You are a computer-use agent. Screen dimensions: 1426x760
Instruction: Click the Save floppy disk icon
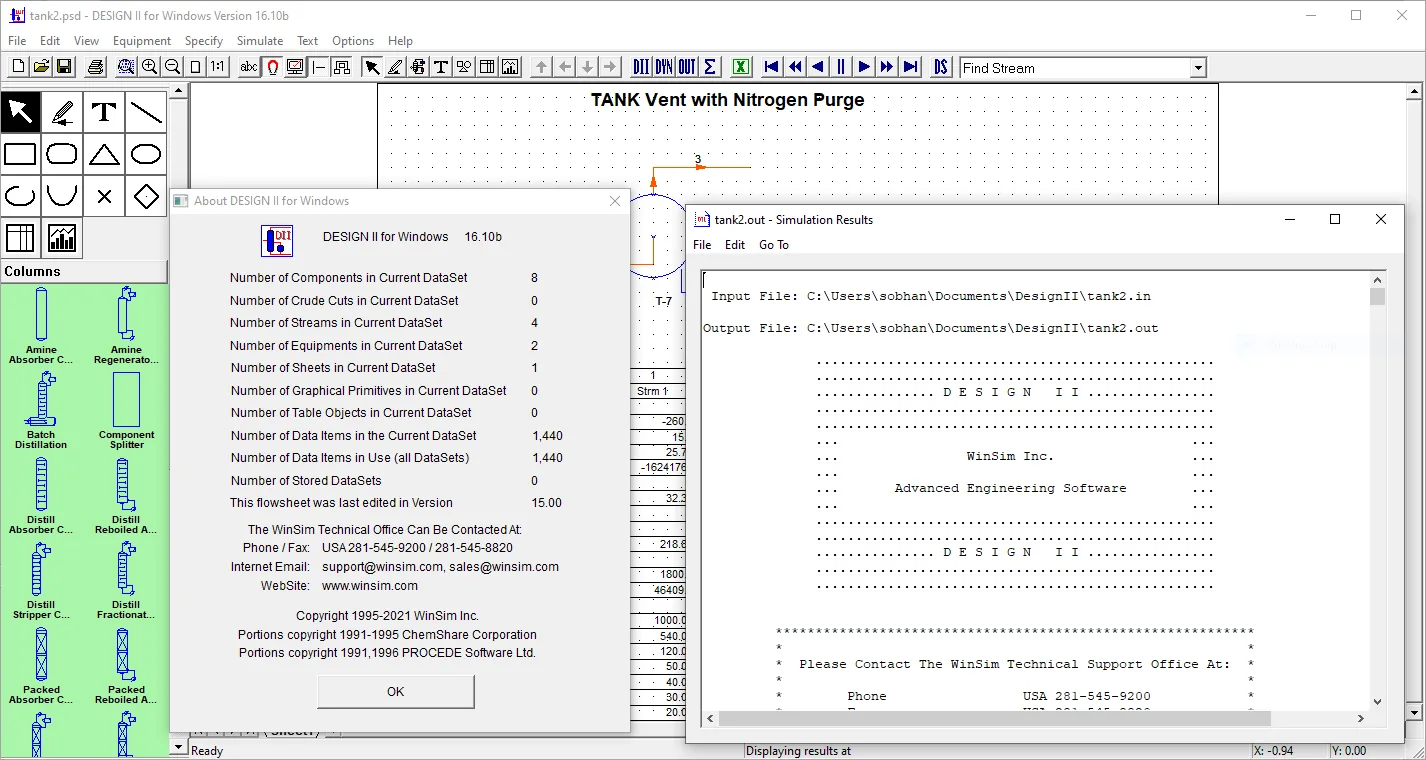[x=64, y=67]
